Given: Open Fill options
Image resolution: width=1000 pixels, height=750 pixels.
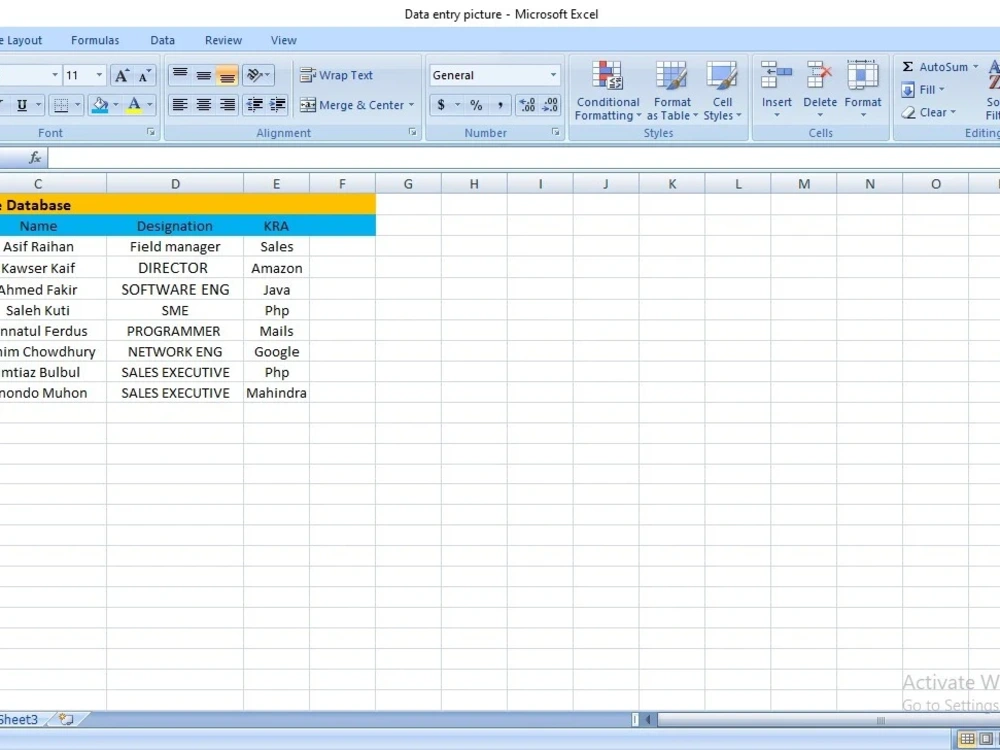Looking at the screenshot, I should (923, 90).
